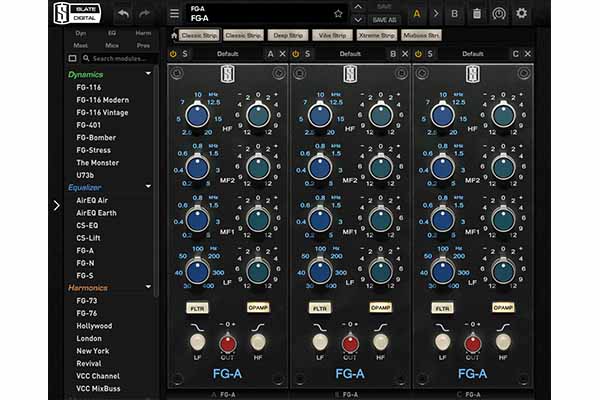
Task: Solo module A with its S button
Action: (185, 54)
